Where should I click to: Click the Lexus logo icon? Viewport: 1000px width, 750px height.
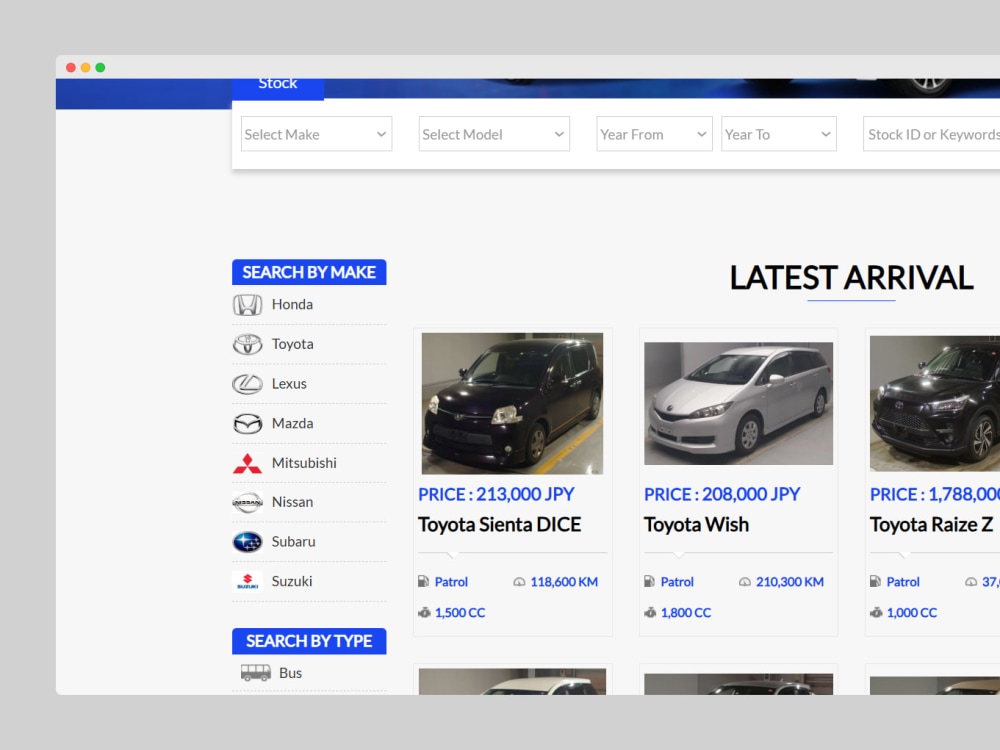[x=247, y=384]
